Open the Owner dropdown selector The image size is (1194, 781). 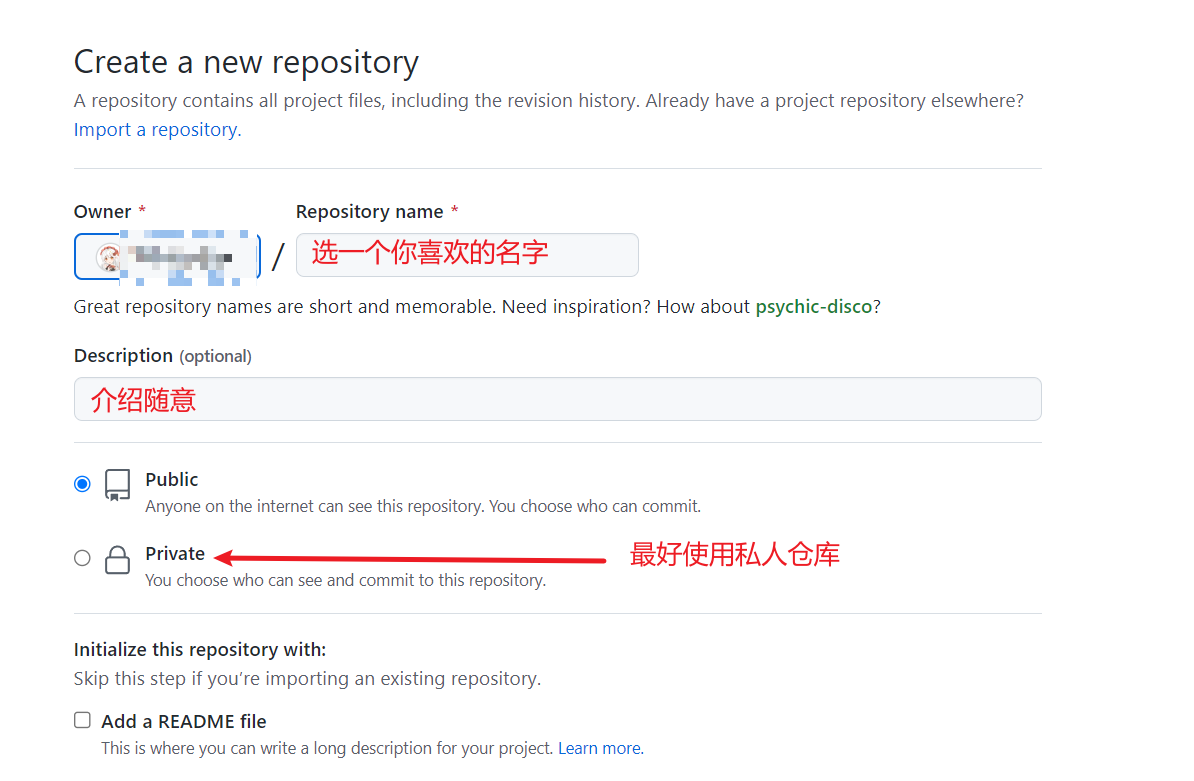coord(167,257)
